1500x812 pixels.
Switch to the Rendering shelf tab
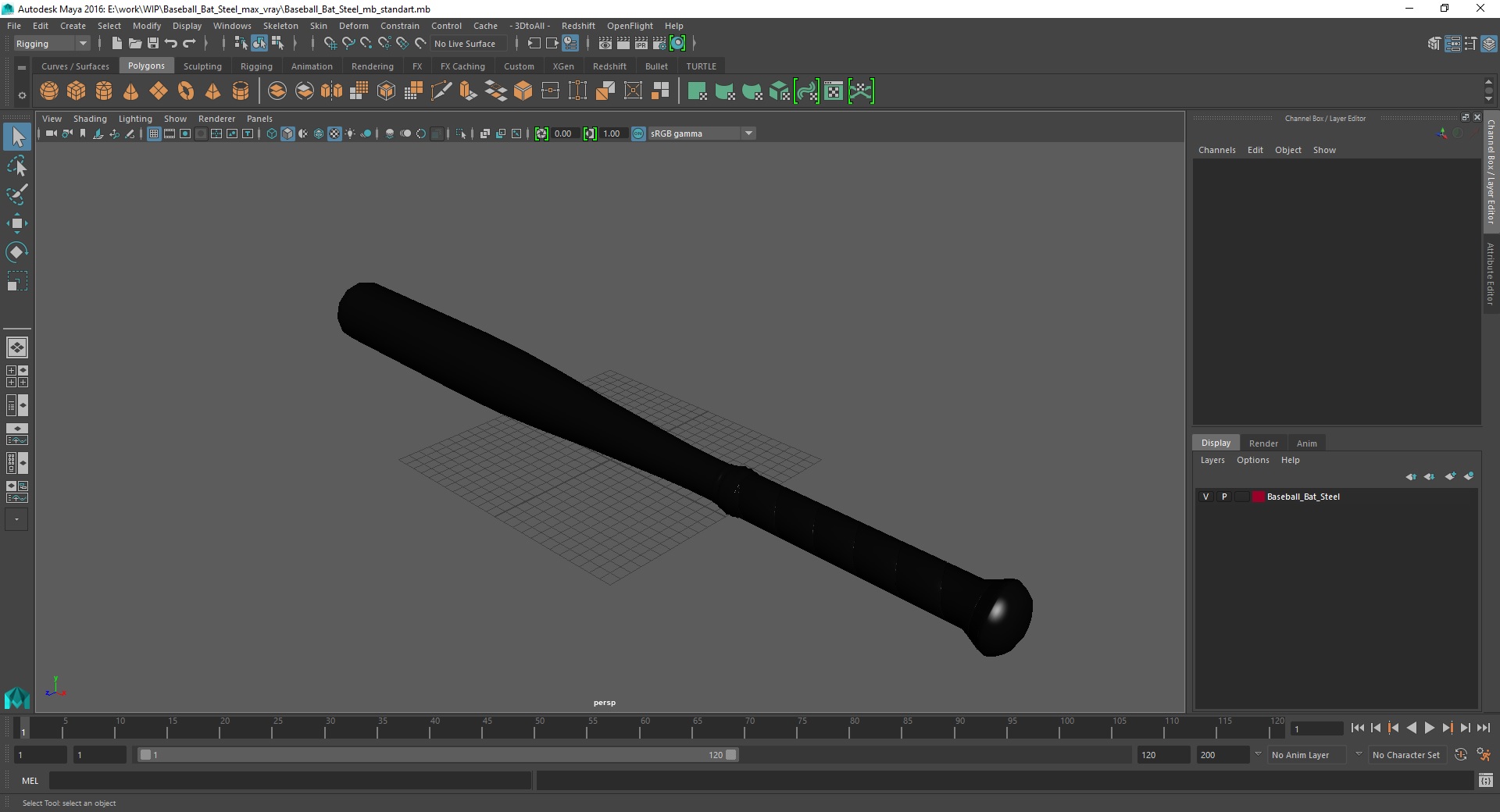click(373, 66)
